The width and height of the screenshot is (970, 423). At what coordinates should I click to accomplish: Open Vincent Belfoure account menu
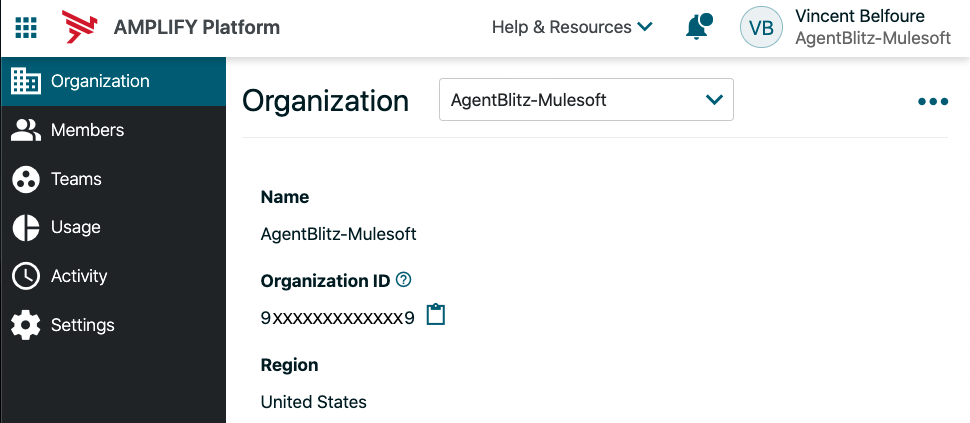click(859, 16)
